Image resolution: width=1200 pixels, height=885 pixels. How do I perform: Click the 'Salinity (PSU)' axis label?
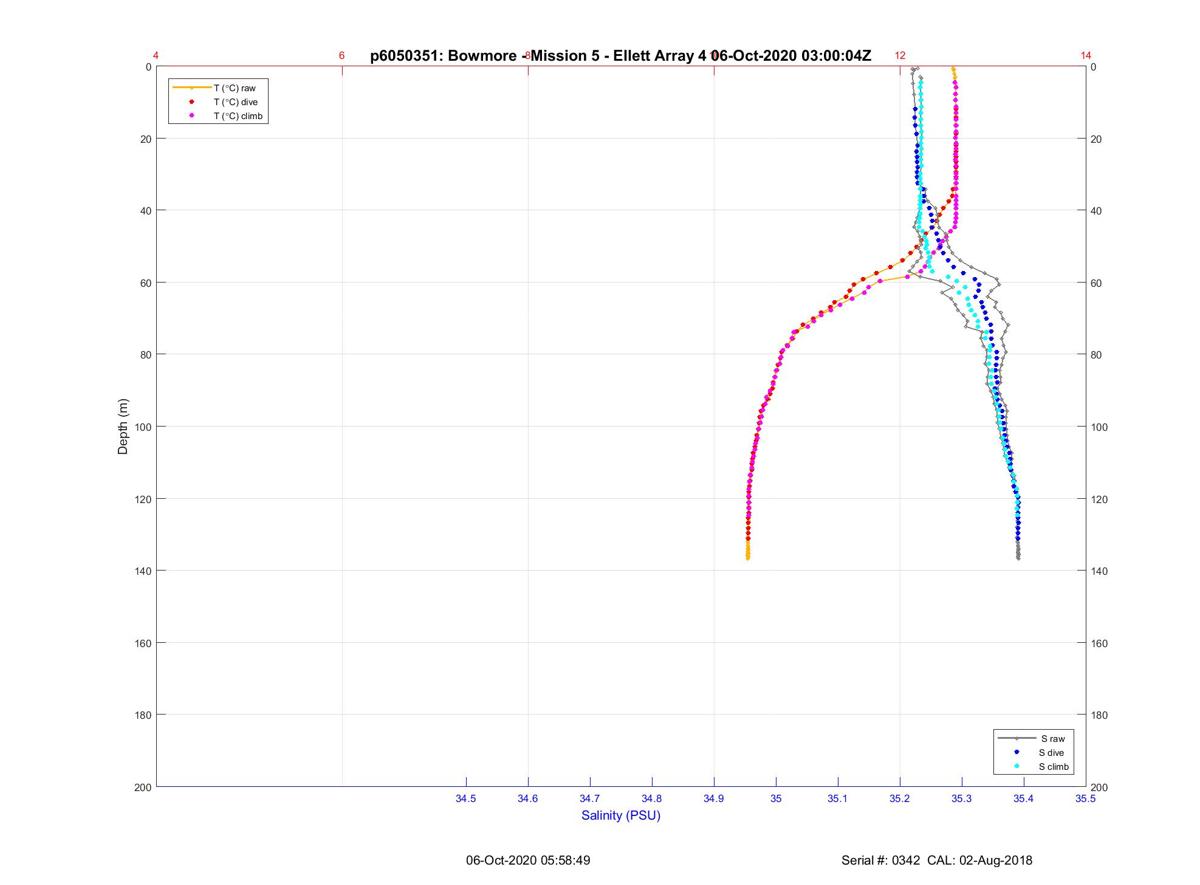tap(621, 816)
